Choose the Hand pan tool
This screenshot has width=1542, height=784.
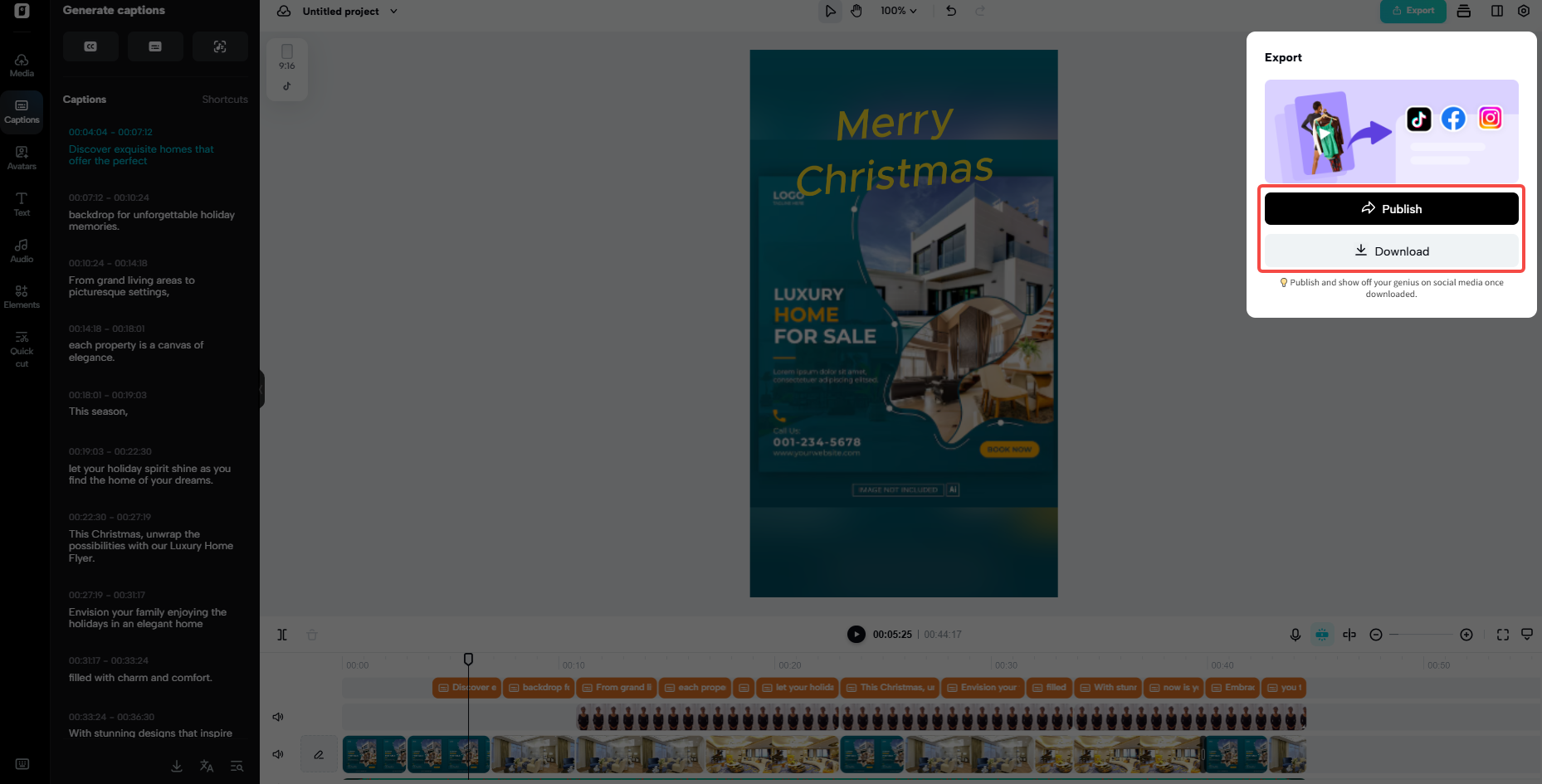coord(856,11)
